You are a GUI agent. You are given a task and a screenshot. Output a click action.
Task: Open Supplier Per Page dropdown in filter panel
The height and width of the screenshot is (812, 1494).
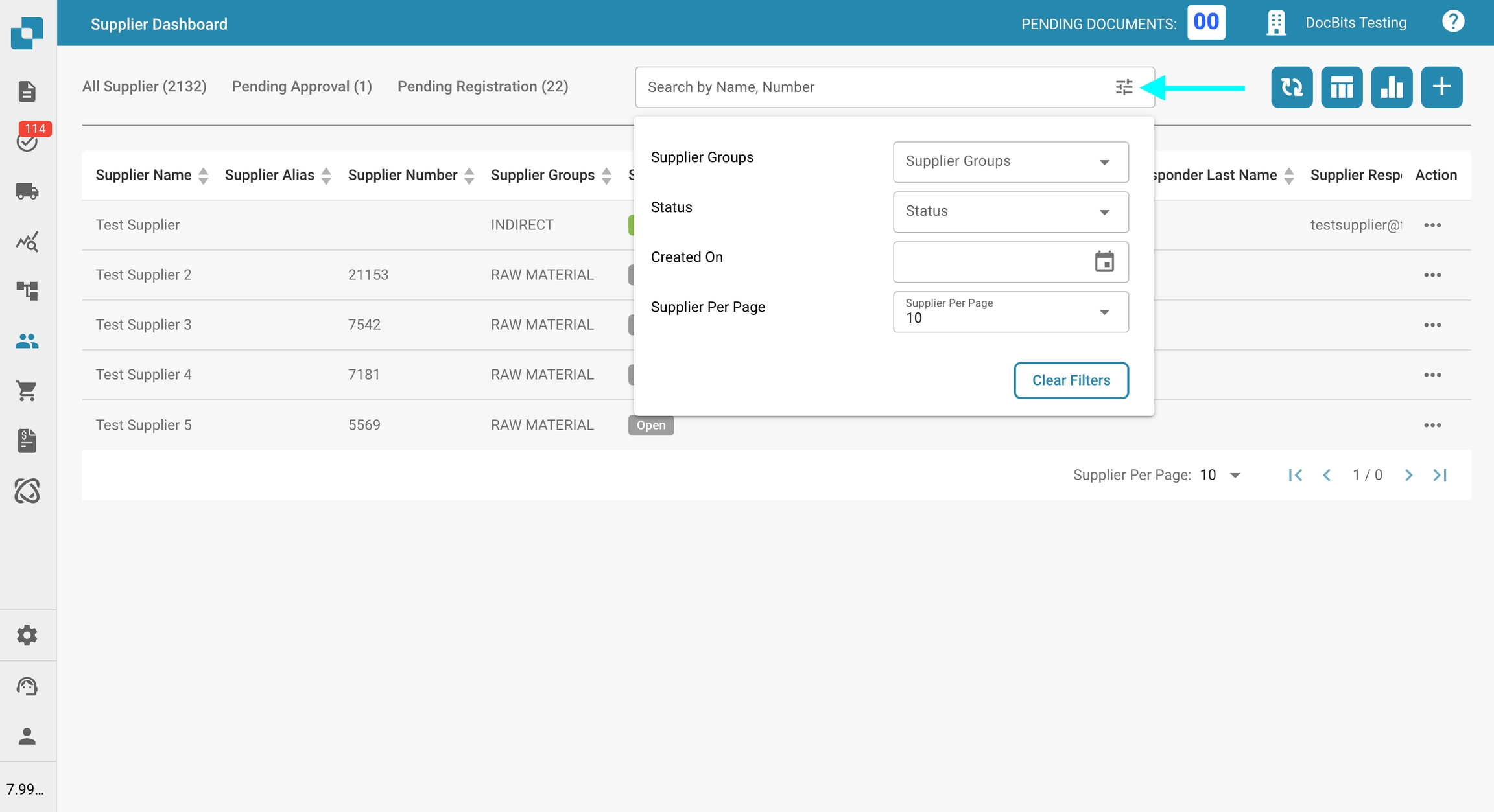coord(1010,312)
